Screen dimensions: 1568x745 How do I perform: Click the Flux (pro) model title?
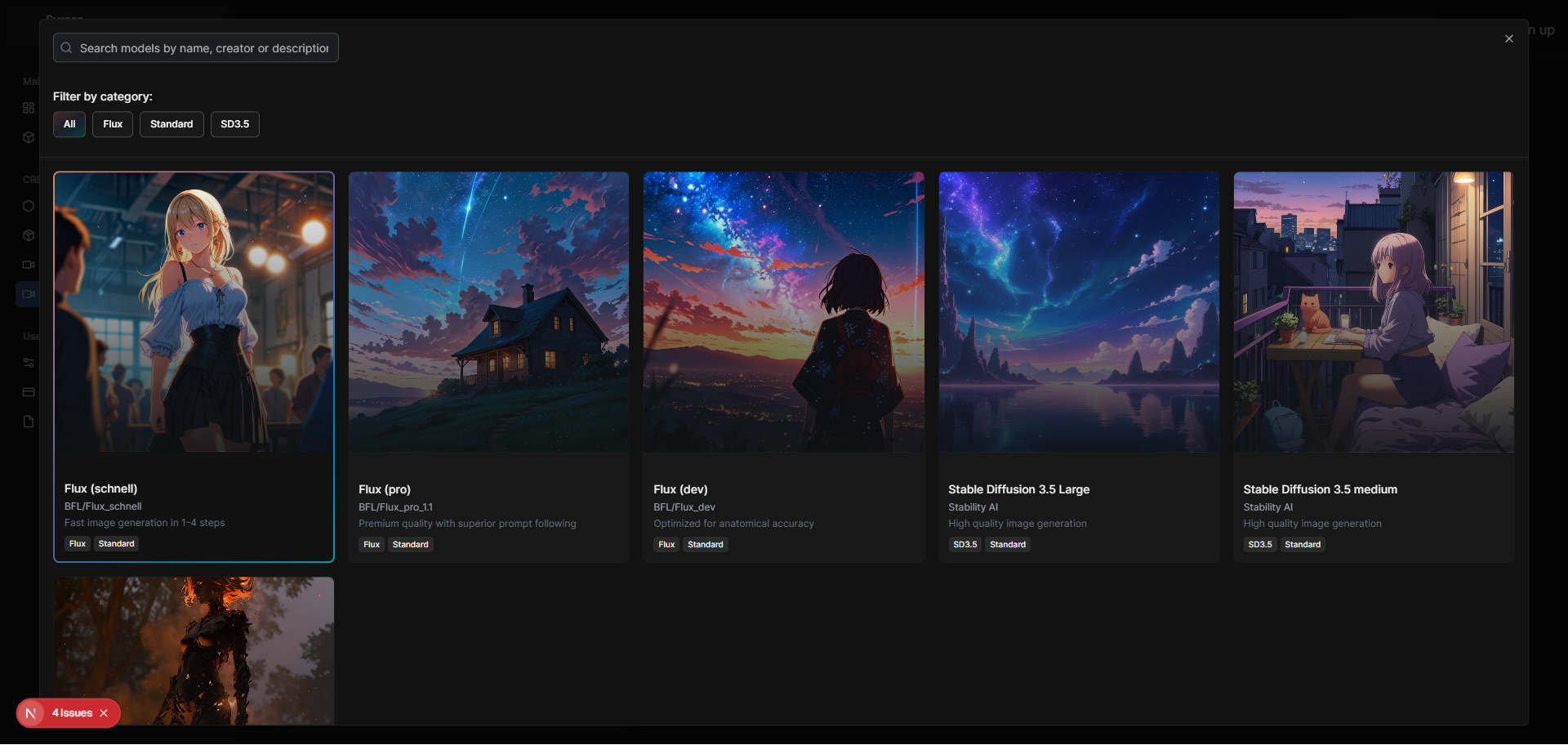click(385, 489)
